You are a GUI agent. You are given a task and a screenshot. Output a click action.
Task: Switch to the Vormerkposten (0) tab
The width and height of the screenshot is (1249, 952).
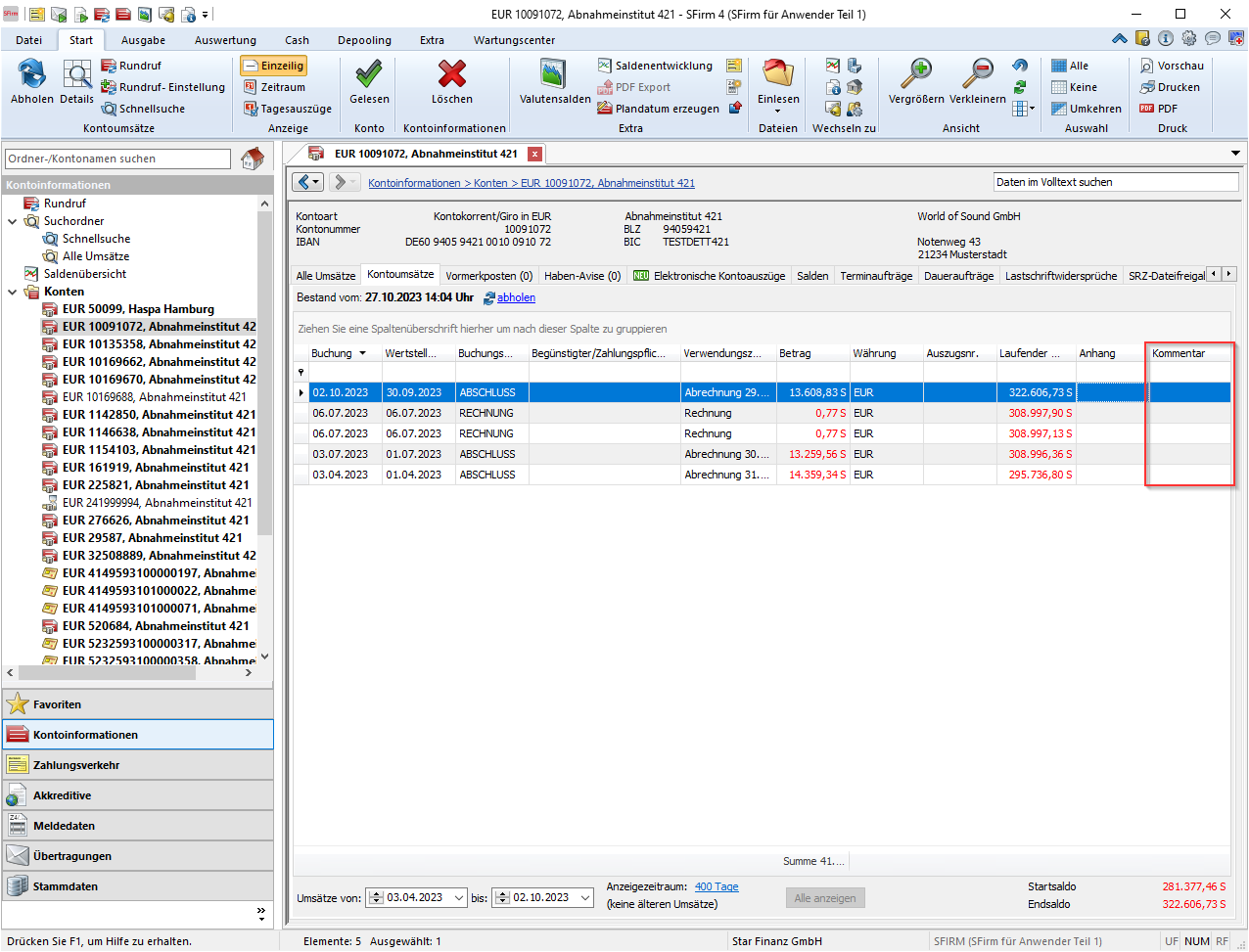(489, 276)
